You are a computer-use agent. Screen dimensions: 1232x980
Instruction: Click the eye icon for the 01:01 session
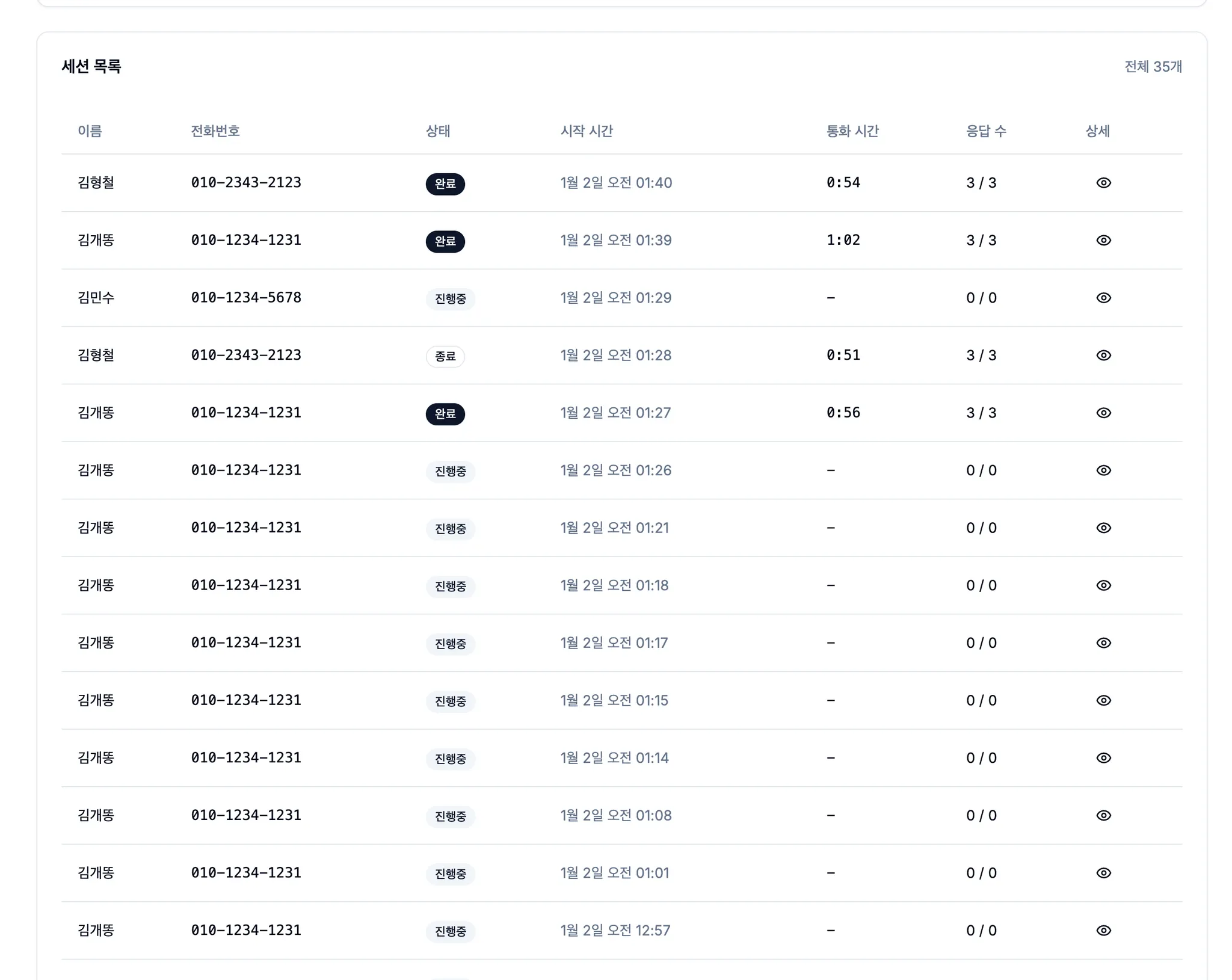tap(1103, 873)
